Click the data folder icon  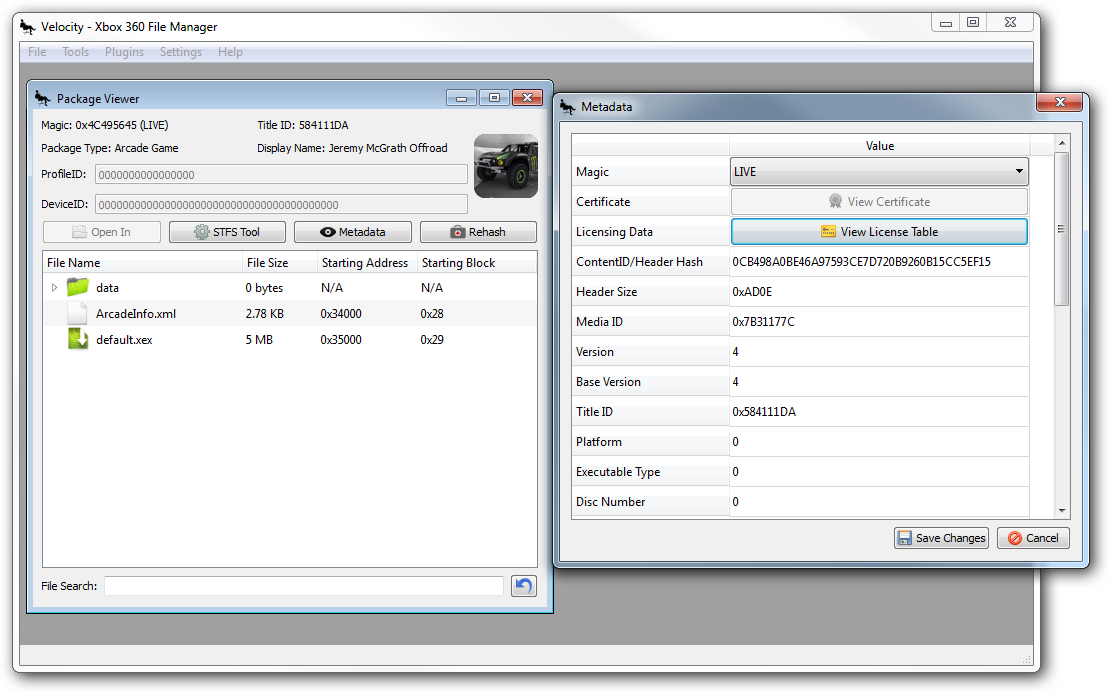(x=78, y=287)
